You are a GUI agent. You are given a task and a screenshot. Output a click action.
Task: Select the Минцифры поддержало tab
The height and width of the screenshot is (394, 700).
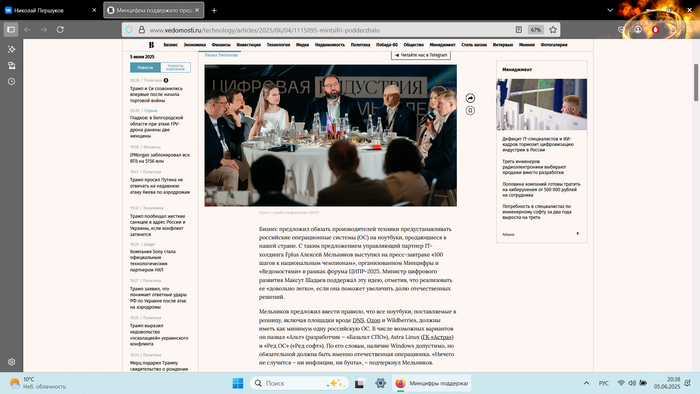(154, 10)
